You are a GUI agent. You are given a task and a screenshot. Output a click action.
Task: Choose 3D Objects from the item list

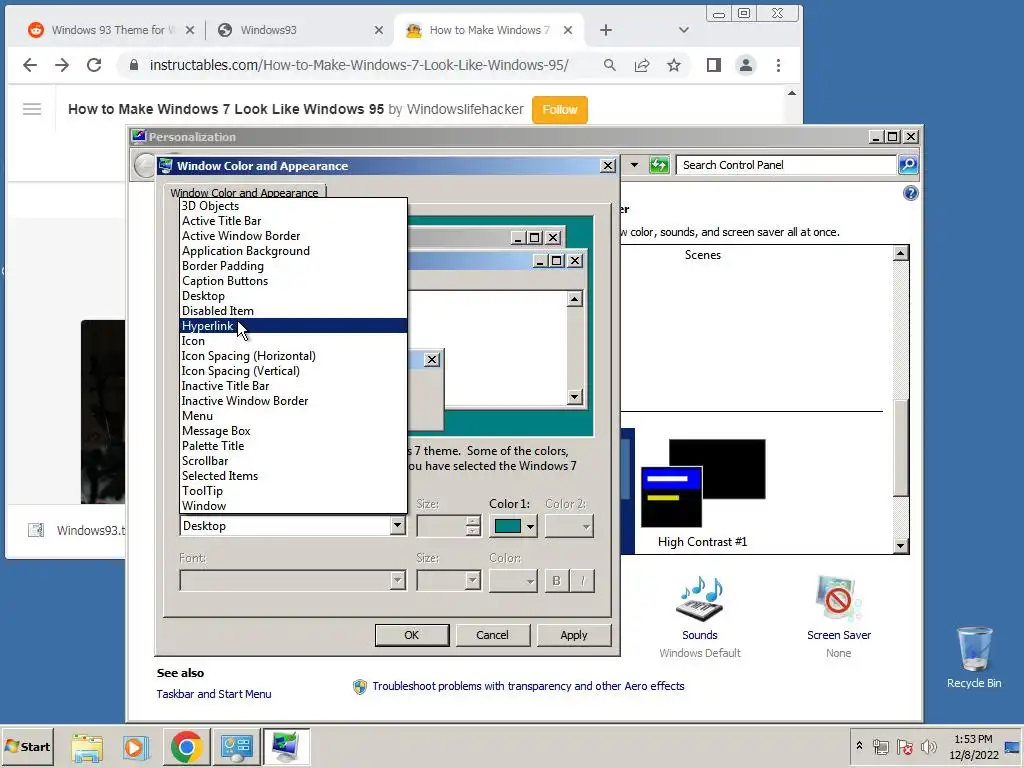point(293,206)
